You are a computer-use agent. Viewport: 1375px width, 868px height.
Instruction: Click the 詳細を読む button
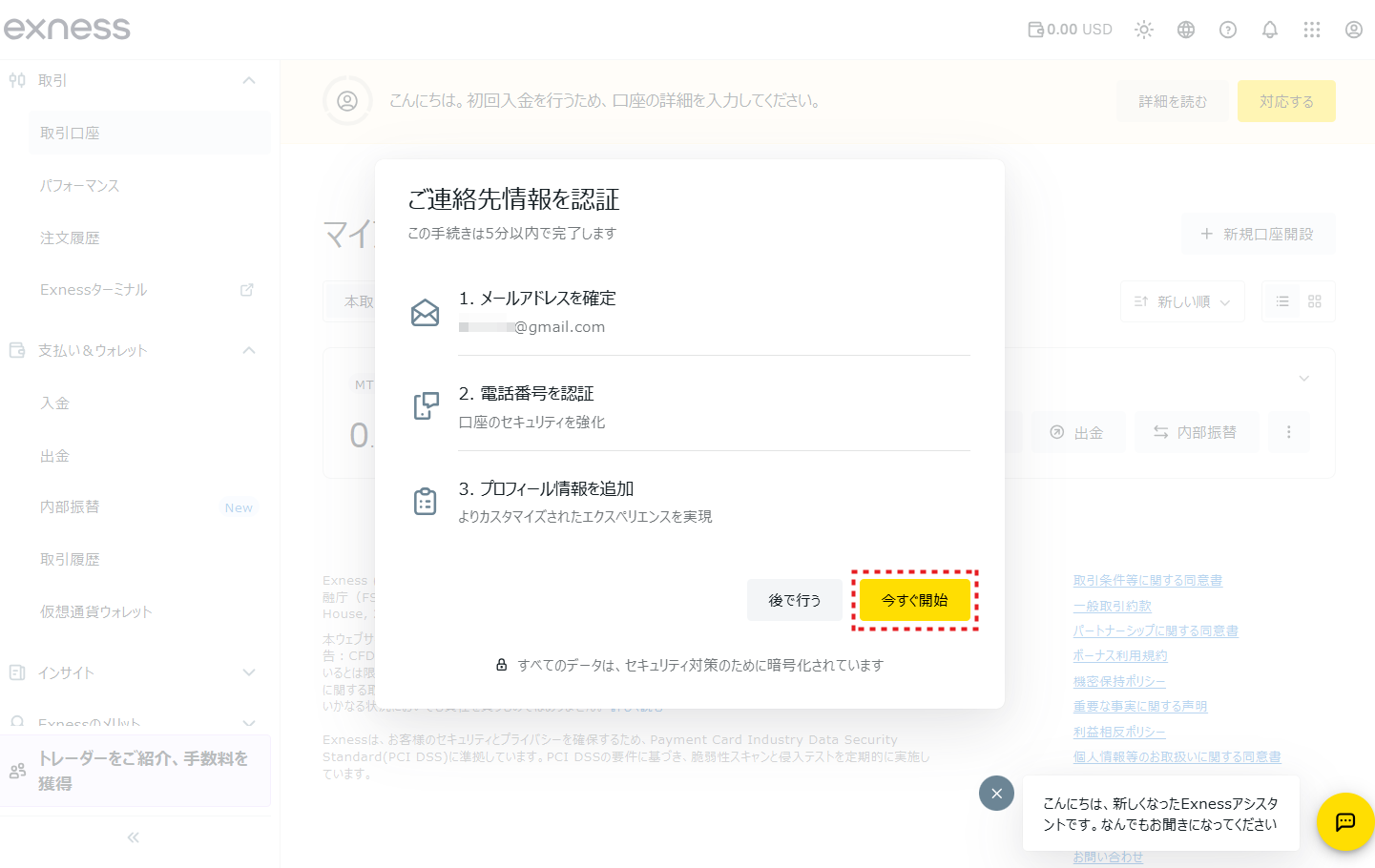click(x=1173, y=101)
